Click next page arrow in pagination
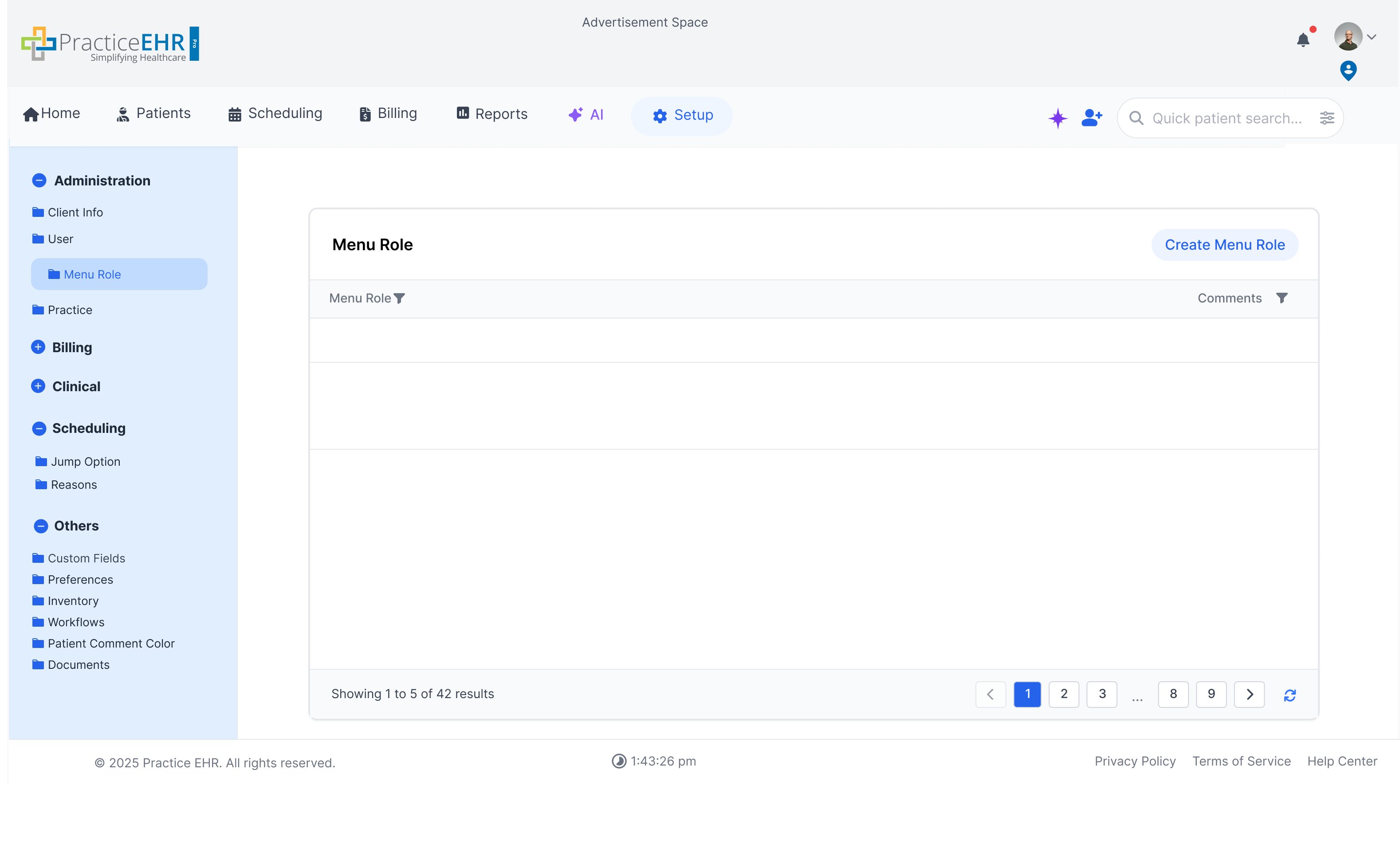Image resolution: width=1400 pixels, height=856 pixels. pos(1249,694)
